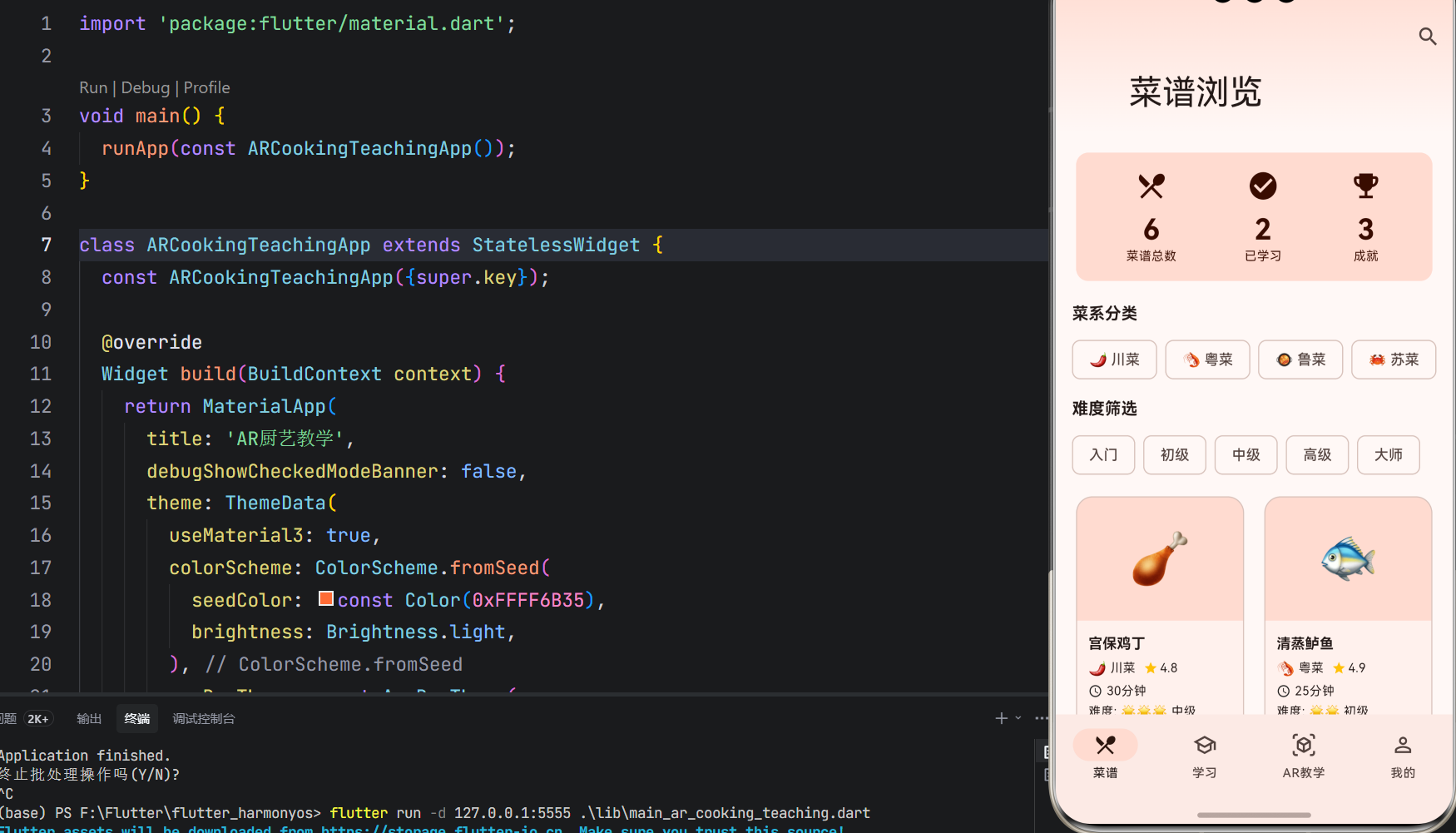
Task: Select the 川菜 cuisine chip
Action: coord(1114,359)
